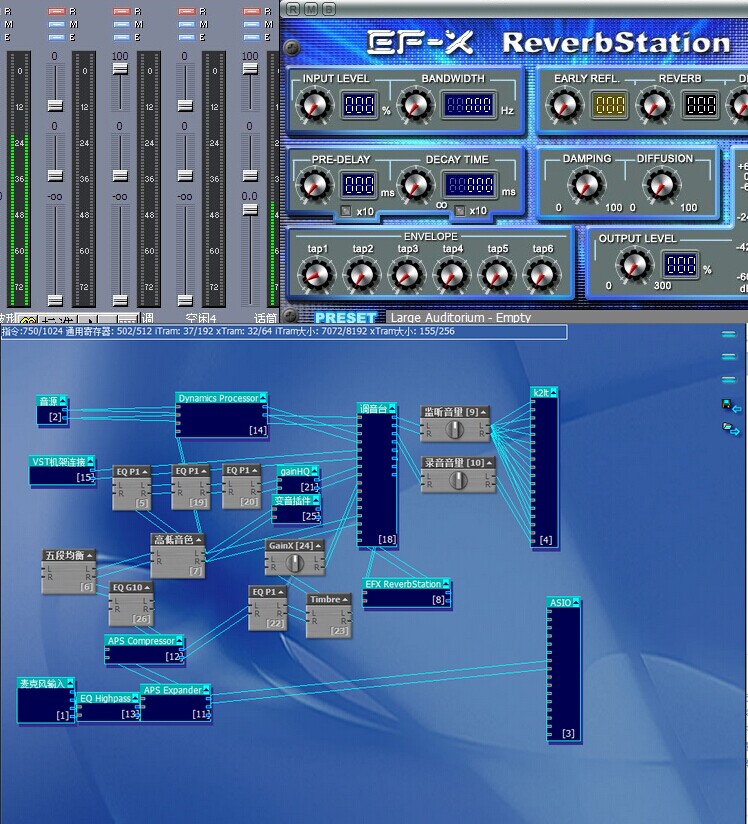
Task: Click the EQ Highpass module title
Action: pos(105,698)
